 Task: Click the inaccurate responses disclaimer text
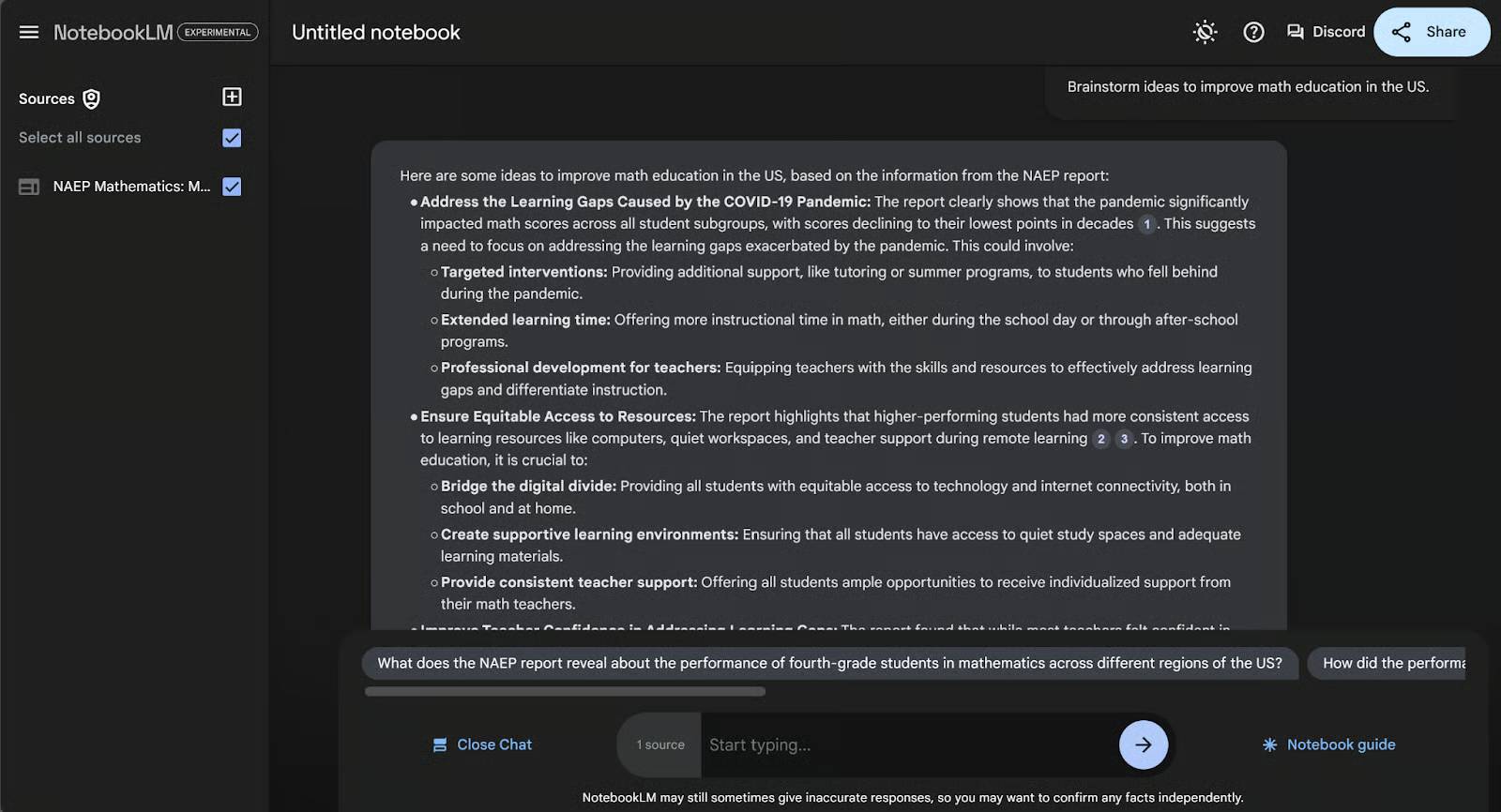pos(913,797)
